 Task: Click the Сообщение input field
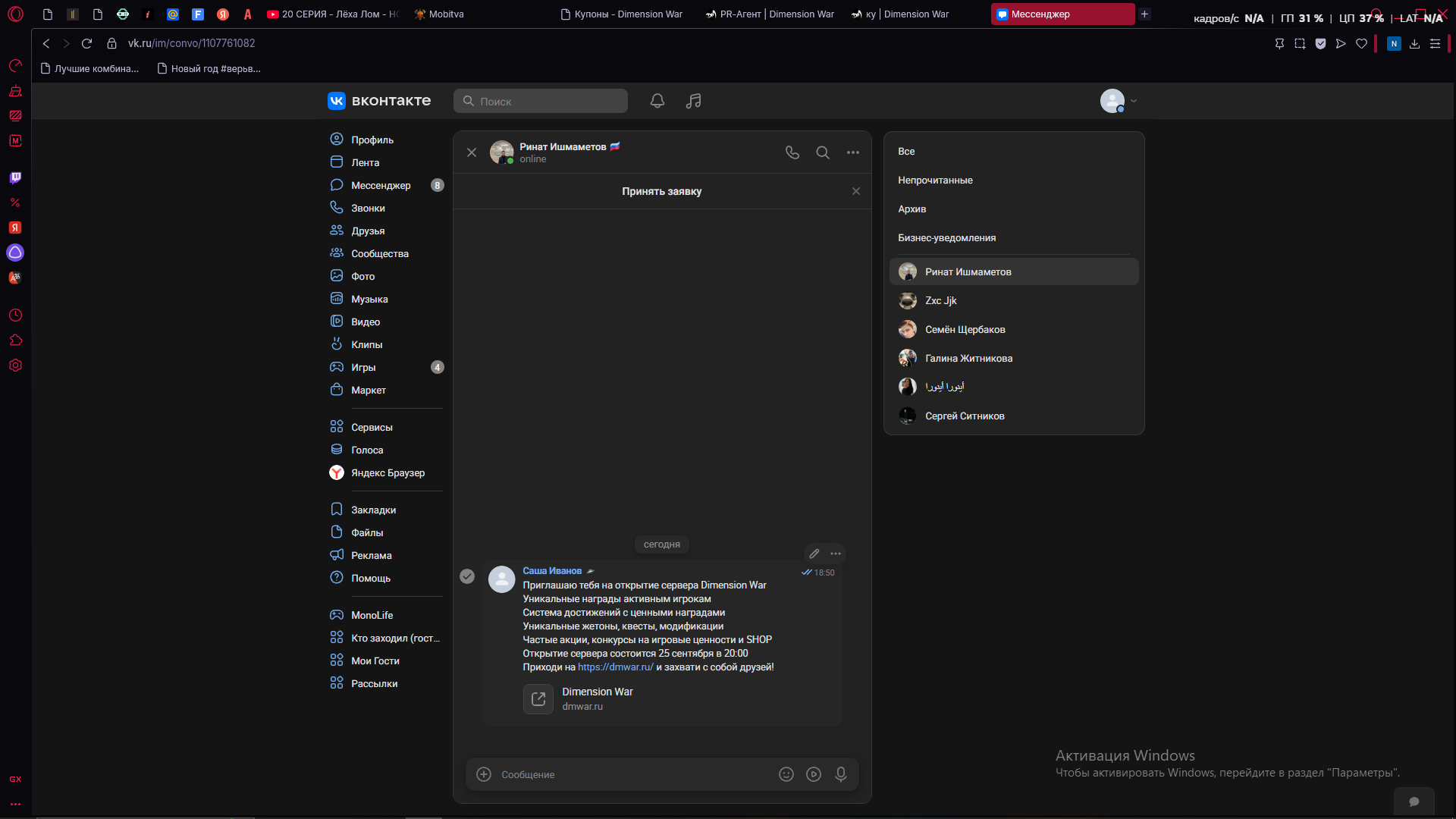634,774
